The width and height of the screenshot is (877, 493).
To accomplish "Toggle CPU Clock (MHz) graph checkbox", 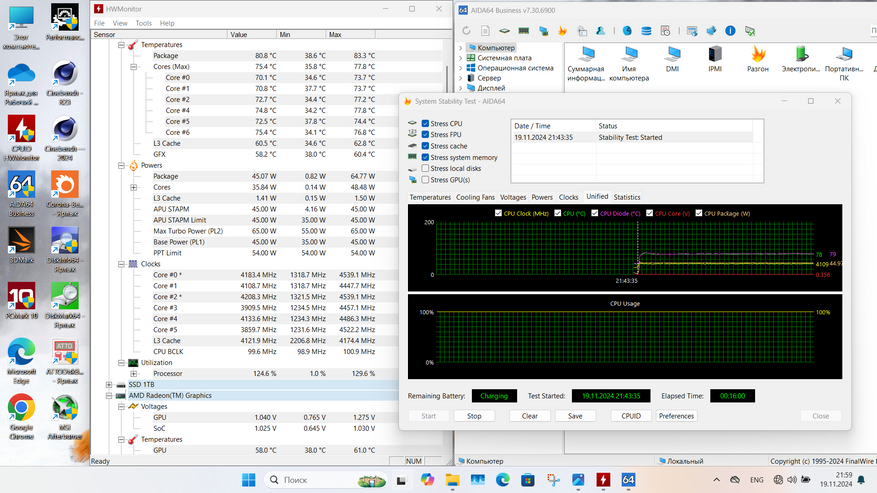I will click(498, 213).
